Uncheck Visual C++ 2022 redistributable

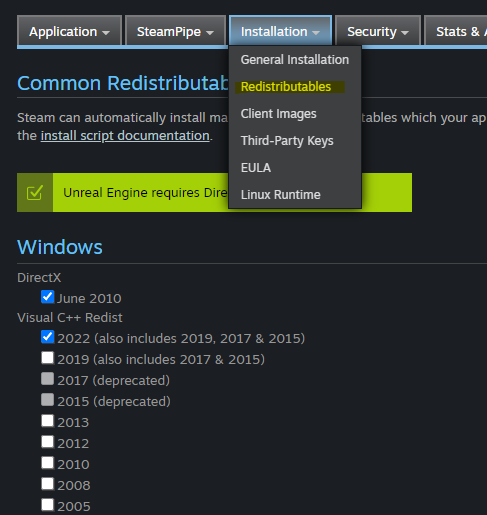click(x=47, y=337)
